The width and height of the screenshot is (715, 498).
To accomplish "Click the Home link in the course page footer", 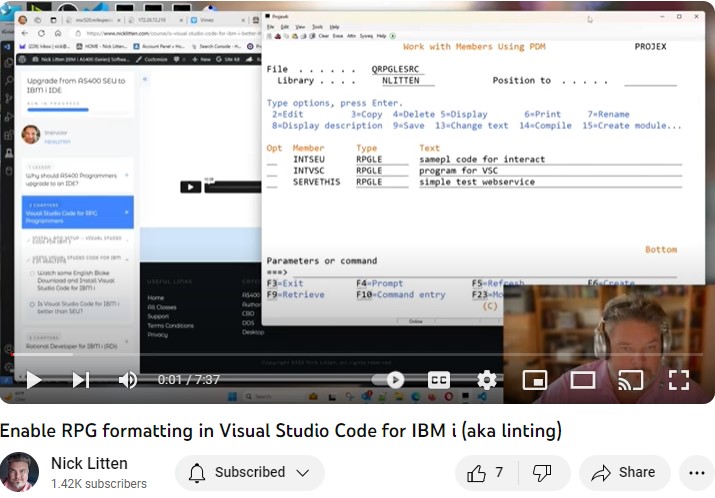I will (x=155, y=297).
